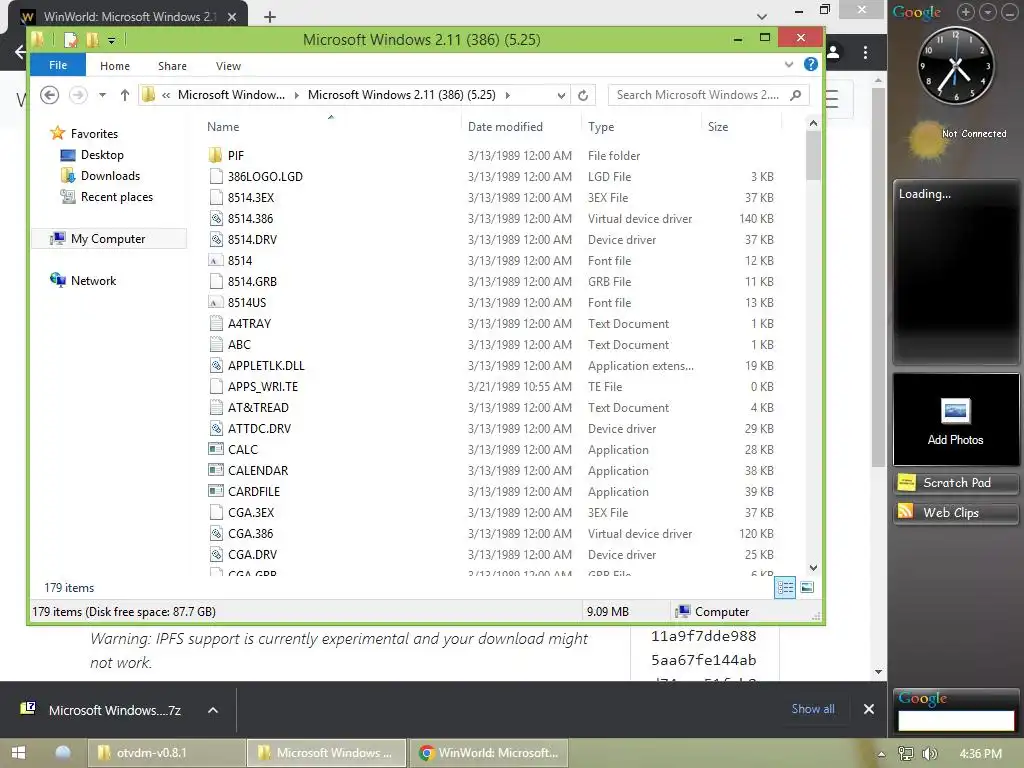Screen dimensions: 1024x768
Task: Click the Favorites star icon
Action: pyautogui.click(x=57, y=133)
